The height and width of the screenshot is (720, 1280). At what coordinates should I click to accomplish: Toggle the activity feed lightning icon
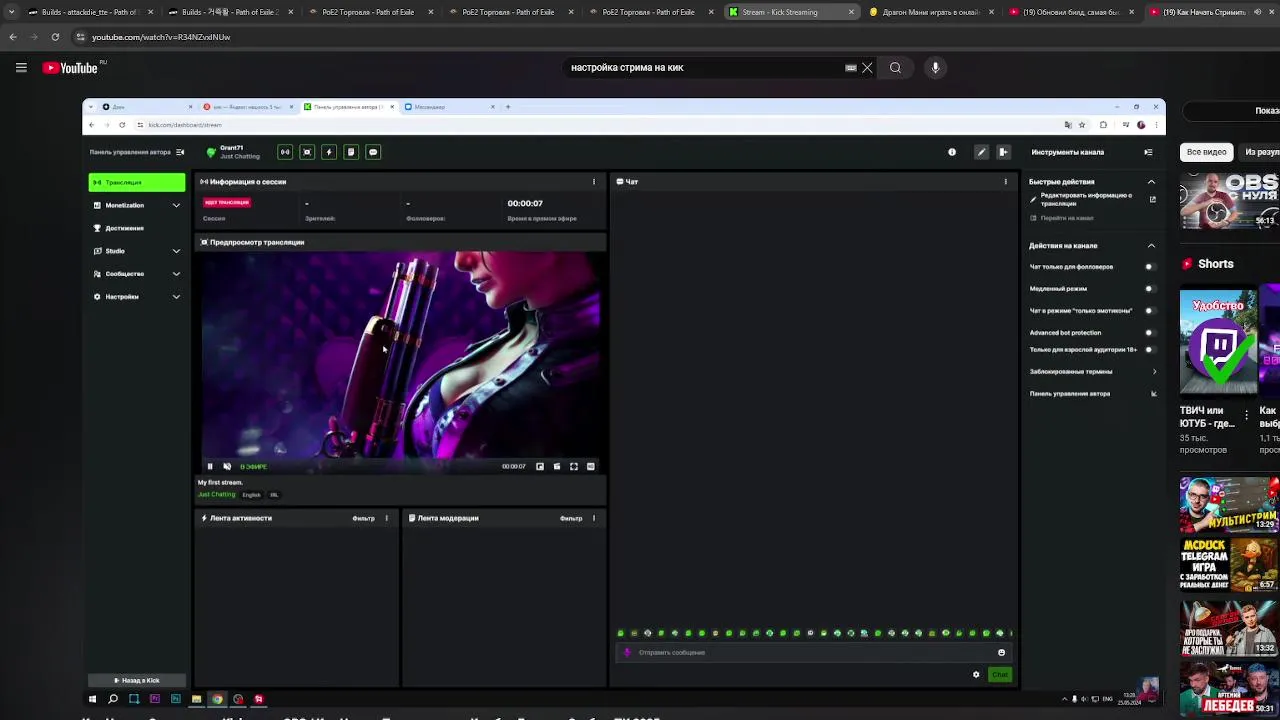point(329,152)
